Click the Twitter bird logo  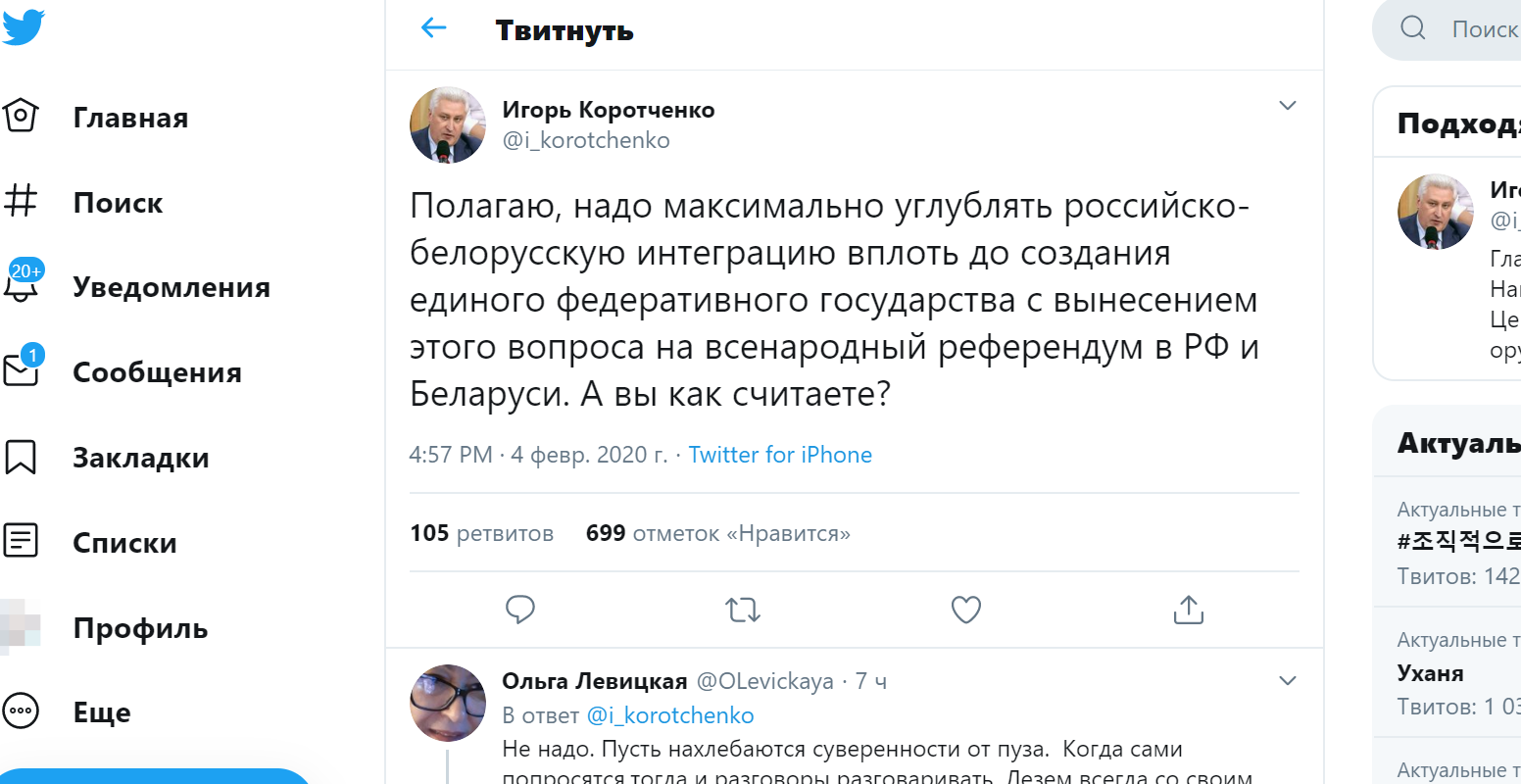[24, 26]
